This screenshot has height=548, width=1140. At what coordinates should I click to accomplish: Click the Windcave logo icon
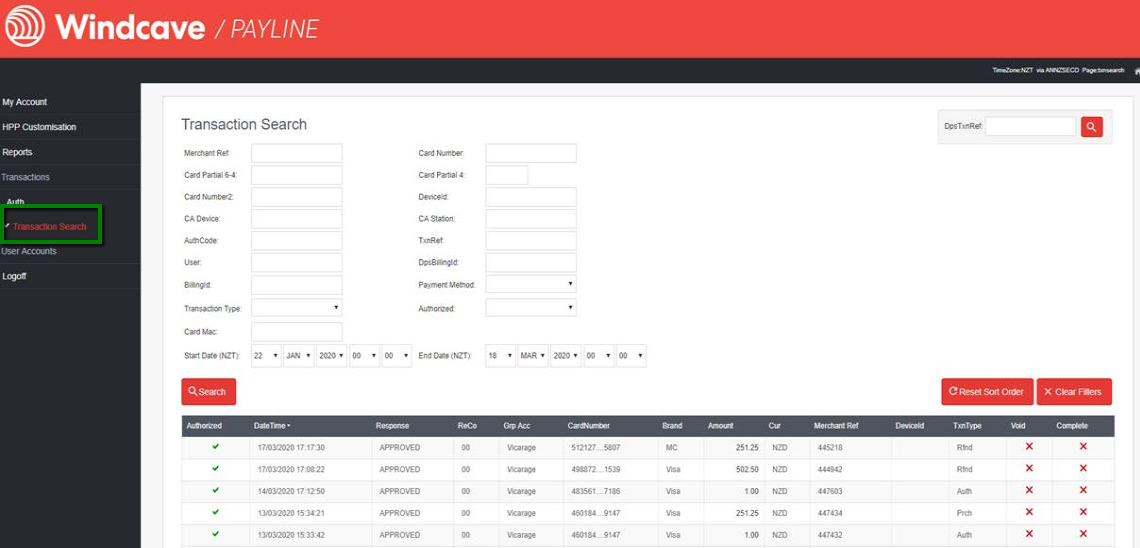click(25, 26)
